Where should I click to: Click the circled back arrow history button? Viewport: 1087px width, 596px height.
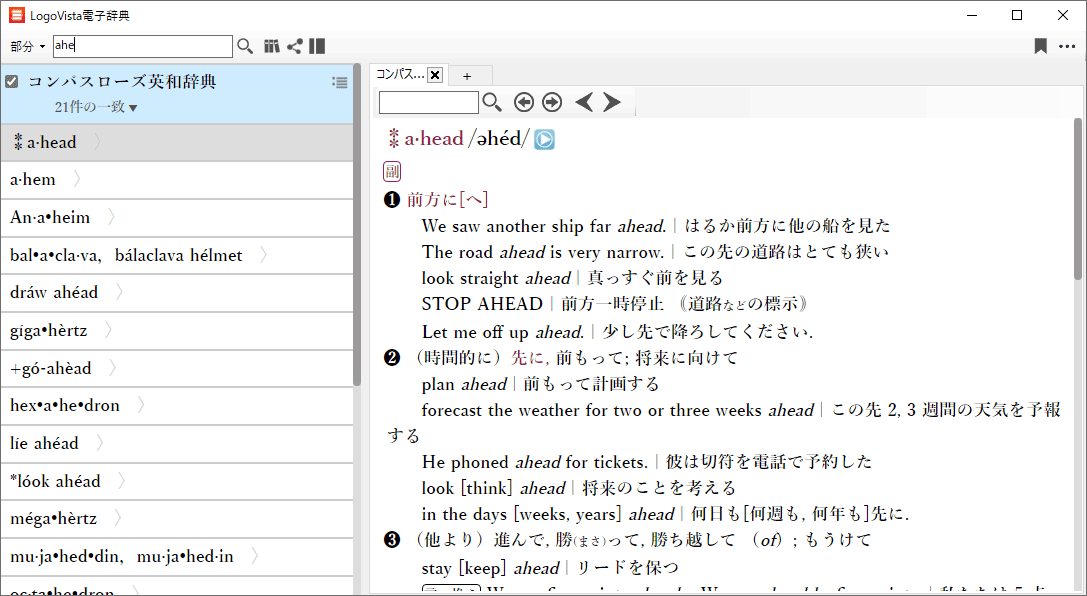pyautogui.click(x=524, y=102)
